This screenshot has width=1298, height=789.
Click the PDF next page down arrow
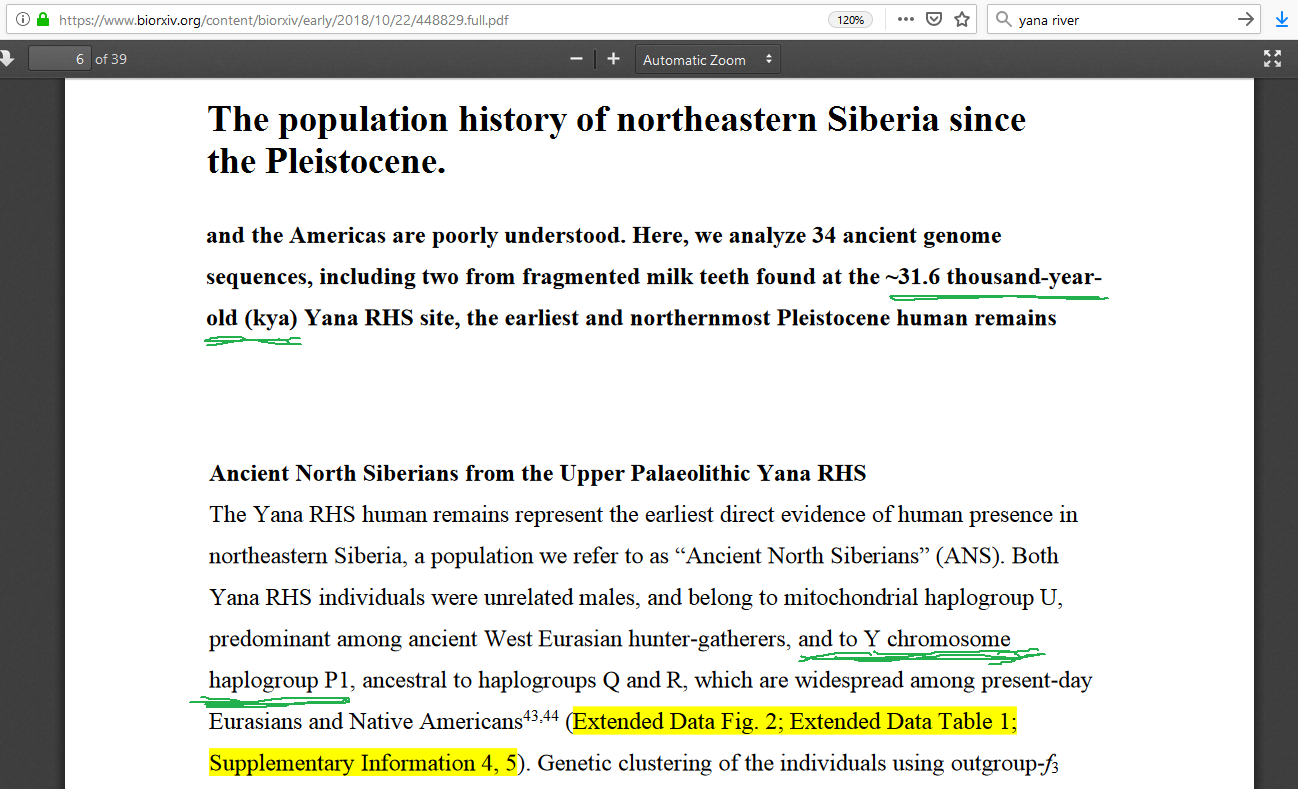[7, 59]
